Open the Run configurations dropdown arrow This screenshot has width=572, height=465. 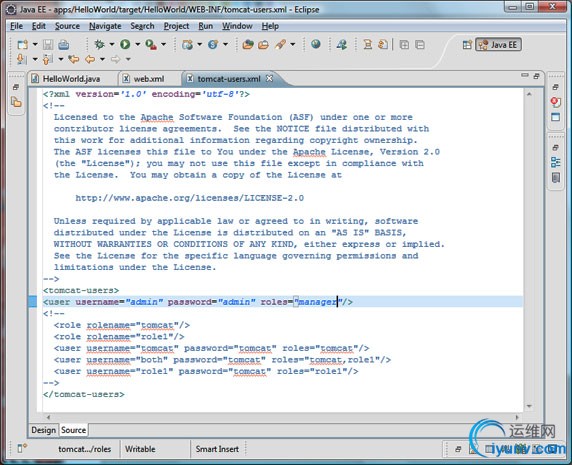tap(138, 44)
